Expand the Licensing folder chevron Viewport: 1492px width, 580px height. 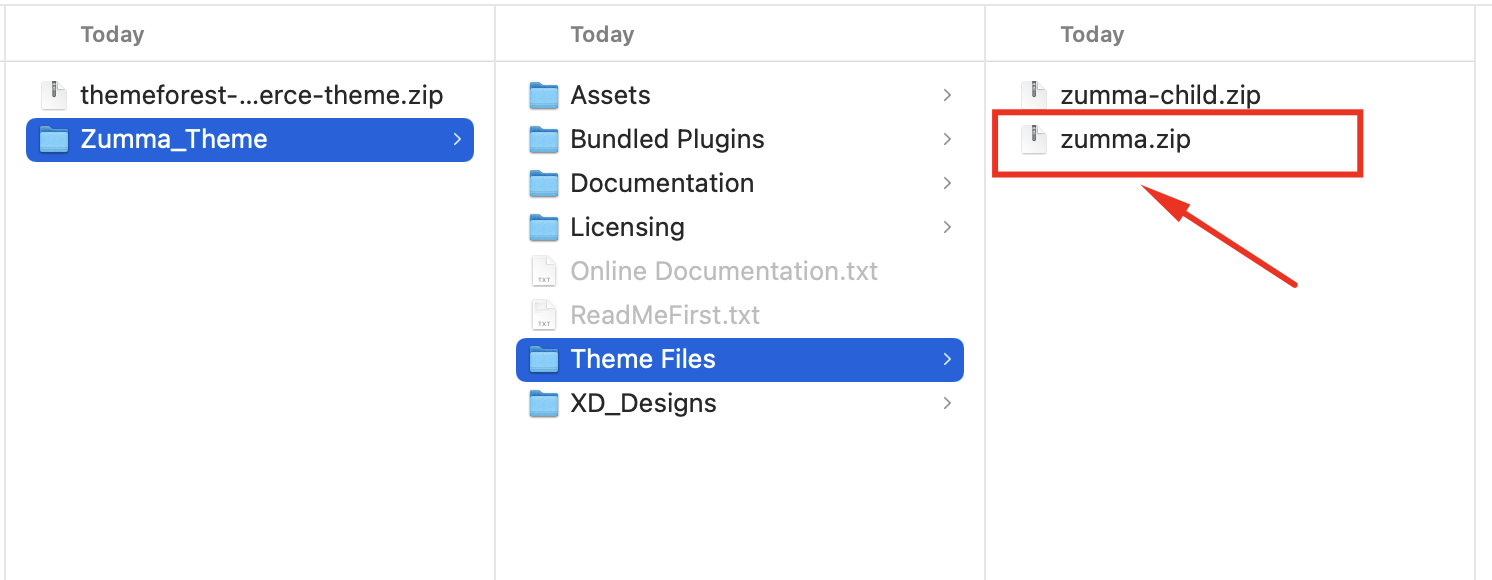pyautogui.click(x=946, y=227)
